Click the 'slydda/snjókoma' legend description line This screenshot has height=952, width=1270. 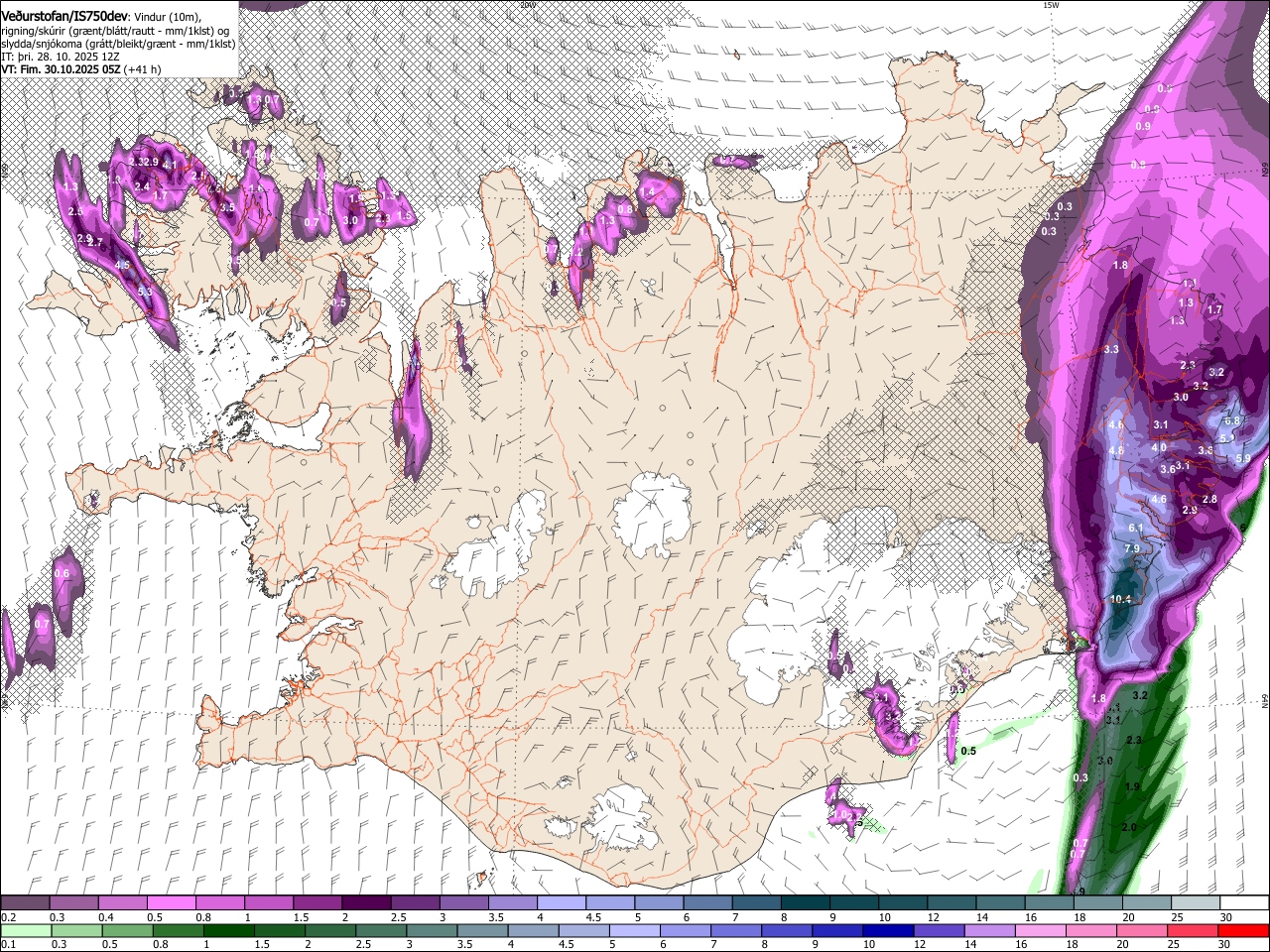click(118, 44)
